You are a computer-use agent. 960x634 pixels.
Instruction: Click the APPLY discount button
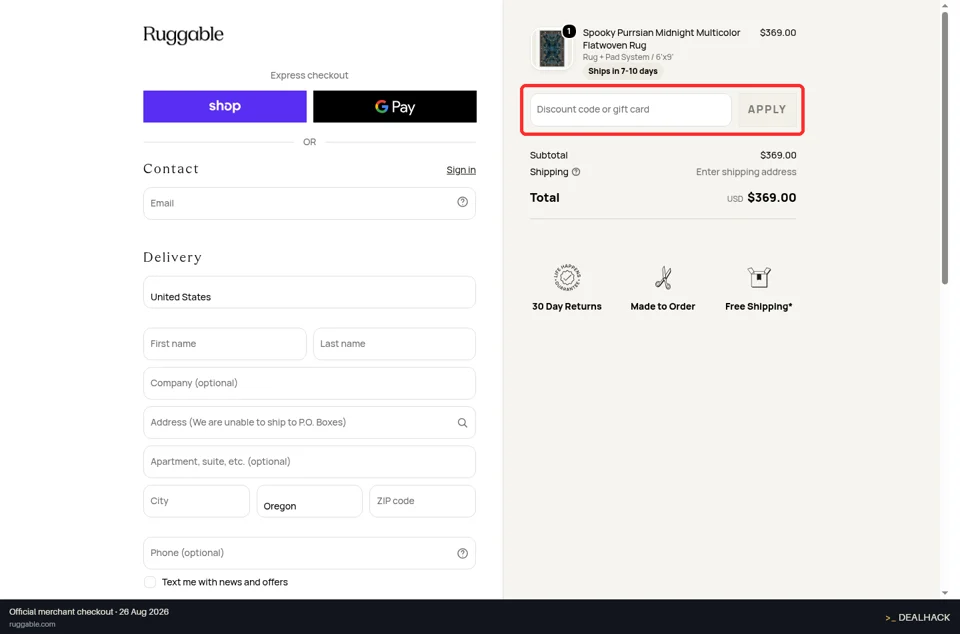coord(767,110)
